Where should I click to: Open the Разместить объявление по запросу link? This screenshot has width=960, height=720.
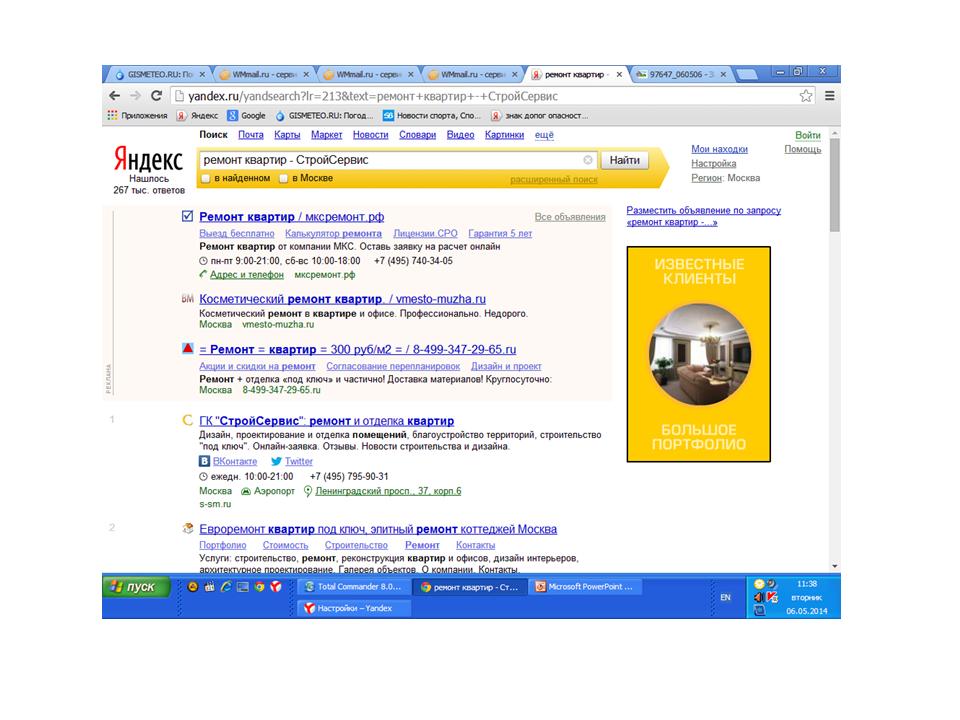pos(703,216)
